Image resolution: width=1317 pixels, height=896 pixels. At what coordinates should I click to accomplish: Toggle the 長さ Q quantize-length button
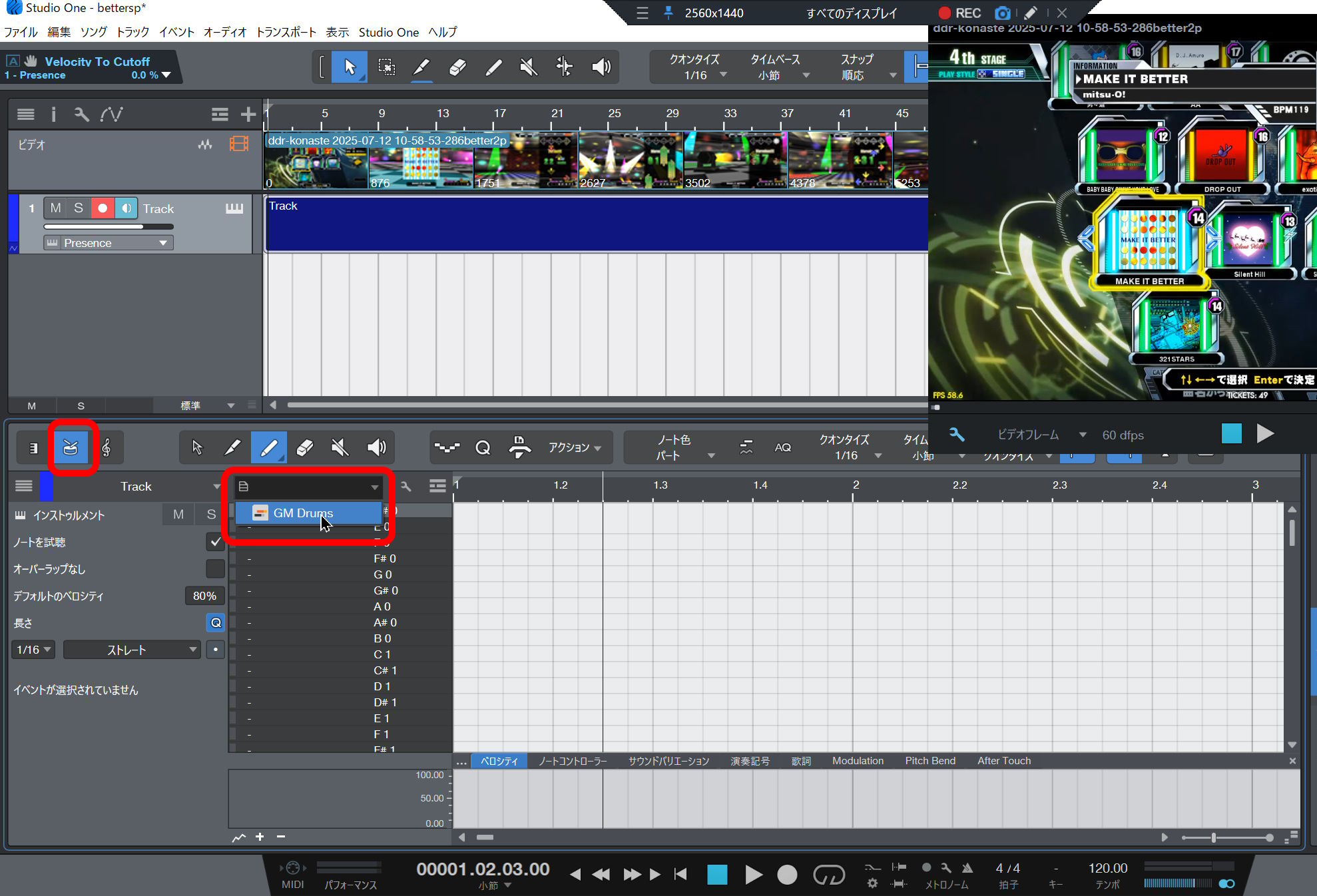(215, 623)
